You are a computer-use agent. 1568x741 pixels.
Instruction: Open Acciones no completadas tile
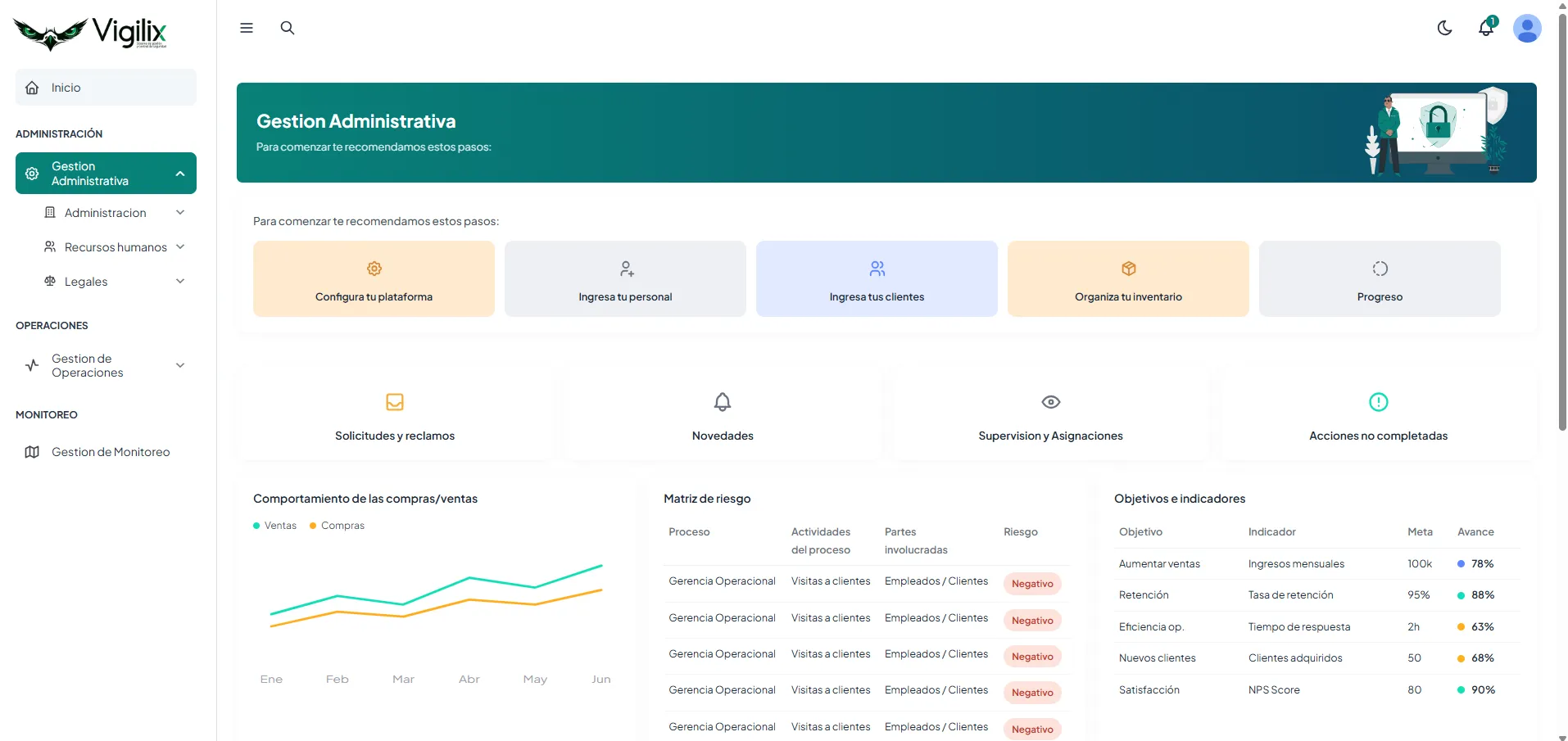1379,415
